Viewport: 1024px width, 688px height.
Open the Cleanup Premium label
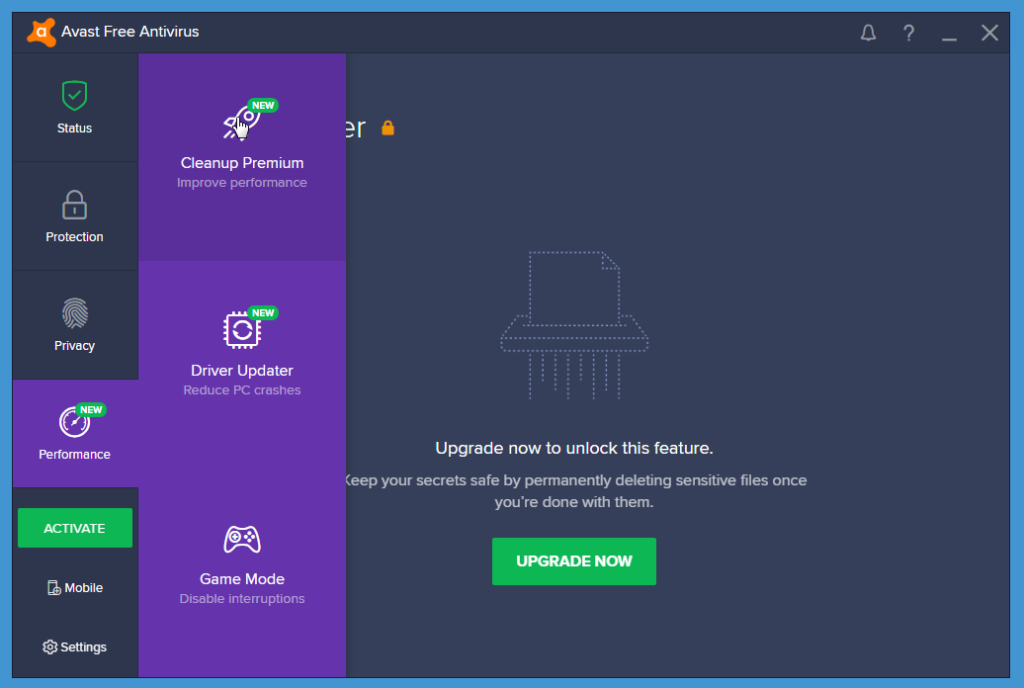click(x=242, y=163)
